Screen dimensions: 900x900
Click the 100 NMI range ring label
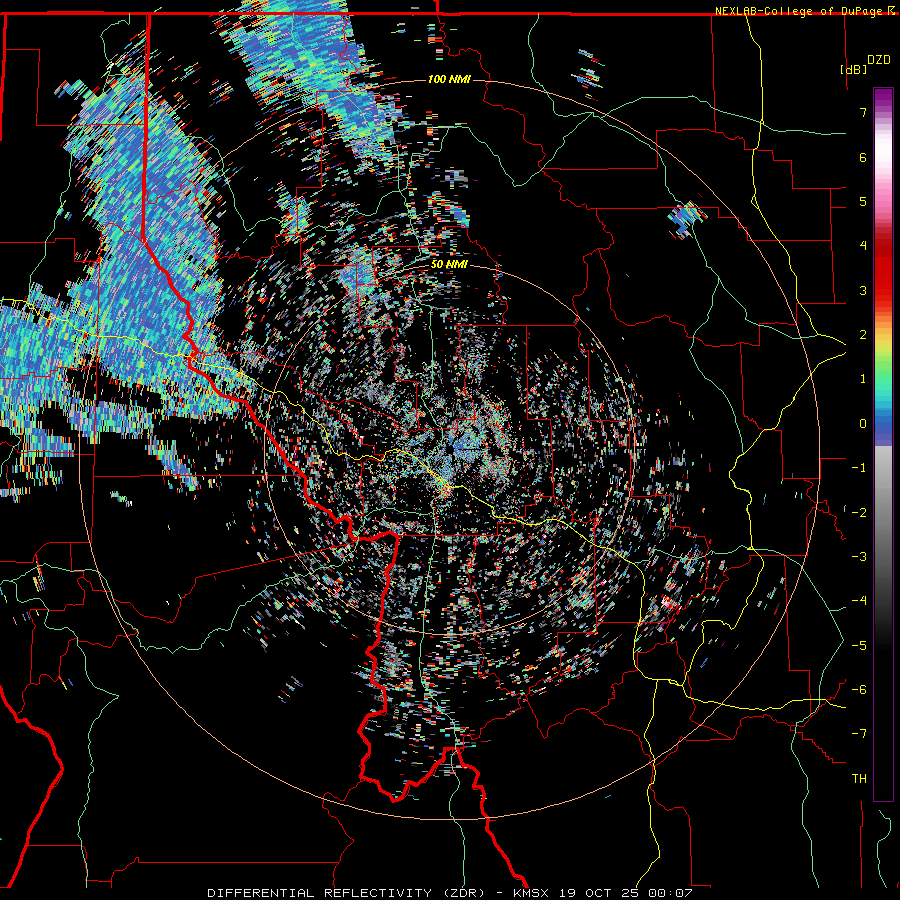[449, 79]
